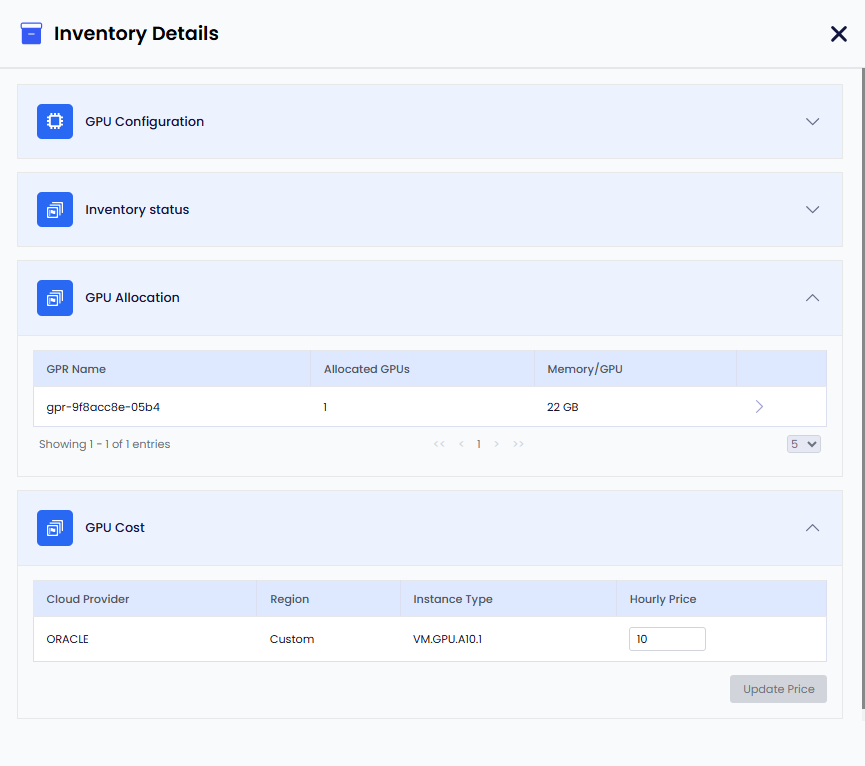This screenshot has width=865, height=766.
Task: Close the Inventory Details panel
Action: 839,34
